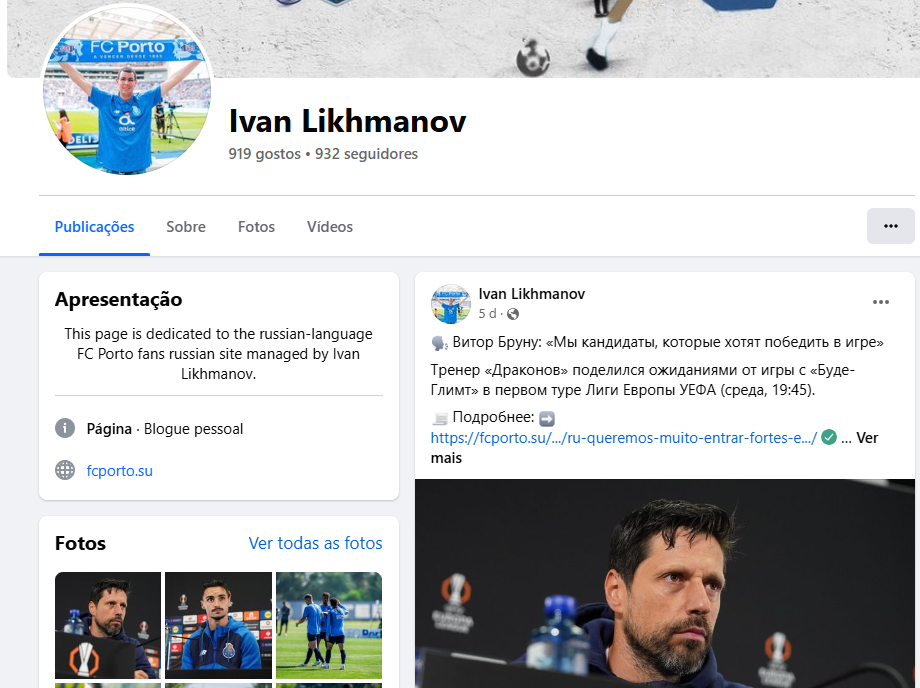Follow the fcporto.su article link in post
Screen dimensions: 920x688
624,438
